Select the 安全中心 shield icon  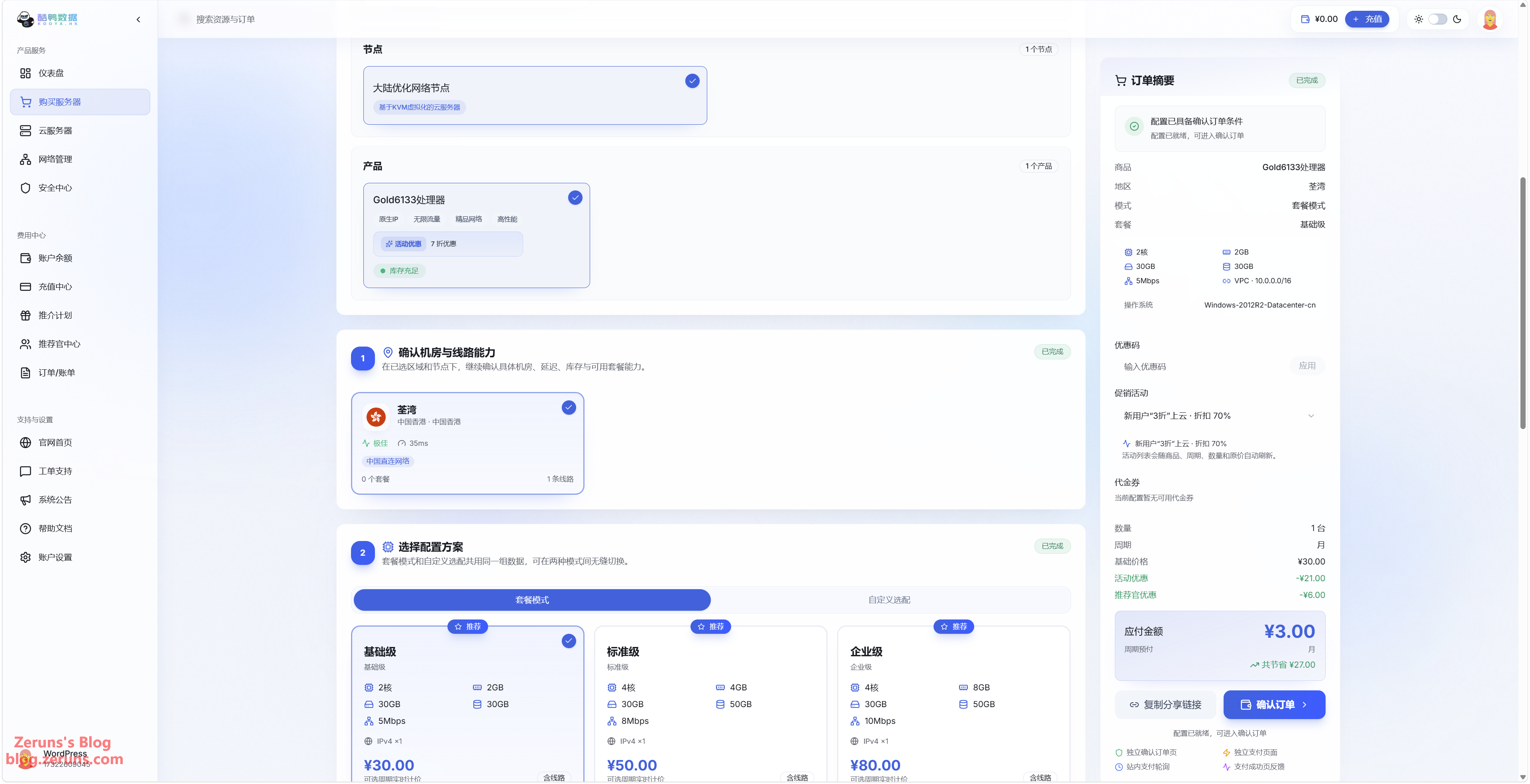click(25, 188)
